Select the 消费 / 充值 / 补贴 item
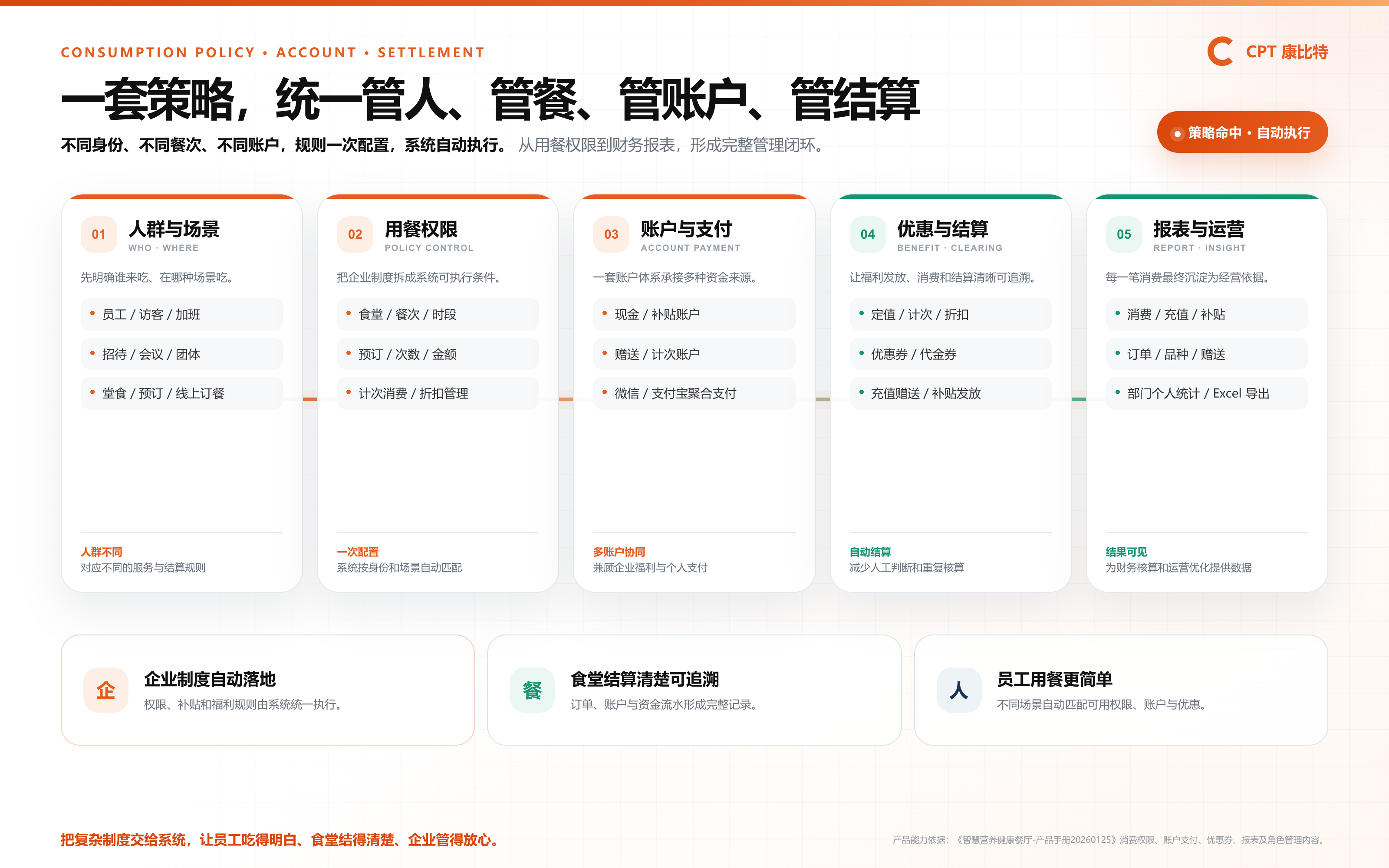Screen dimensions: 1389x868 pos(1207,314)
